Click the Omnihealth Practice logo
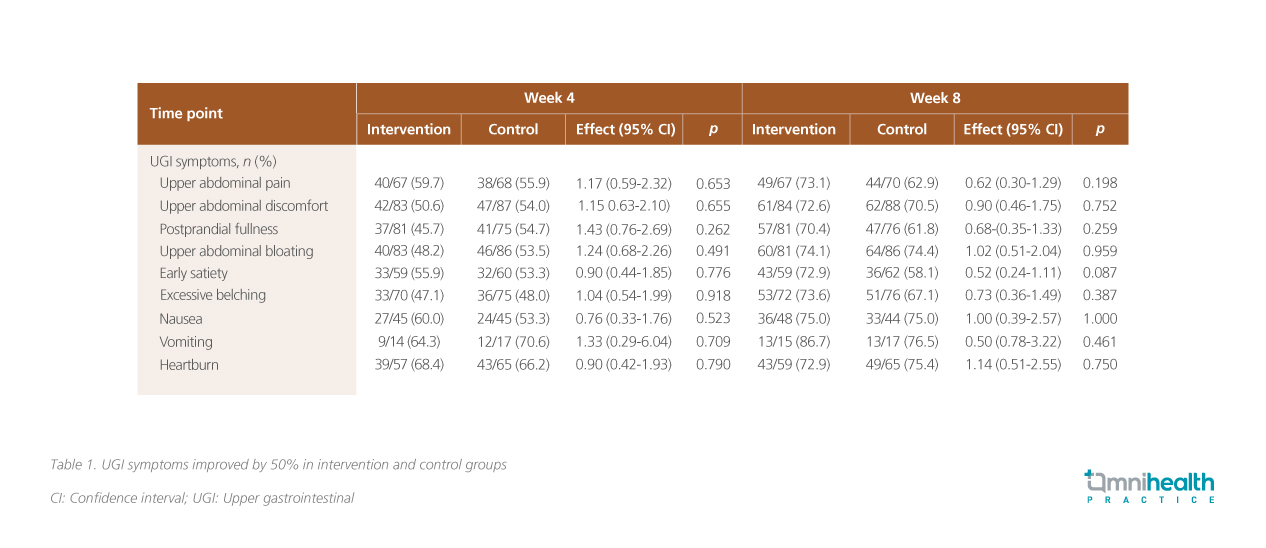Screen dimensions: 1266x548 click(x=1150, y=486)
